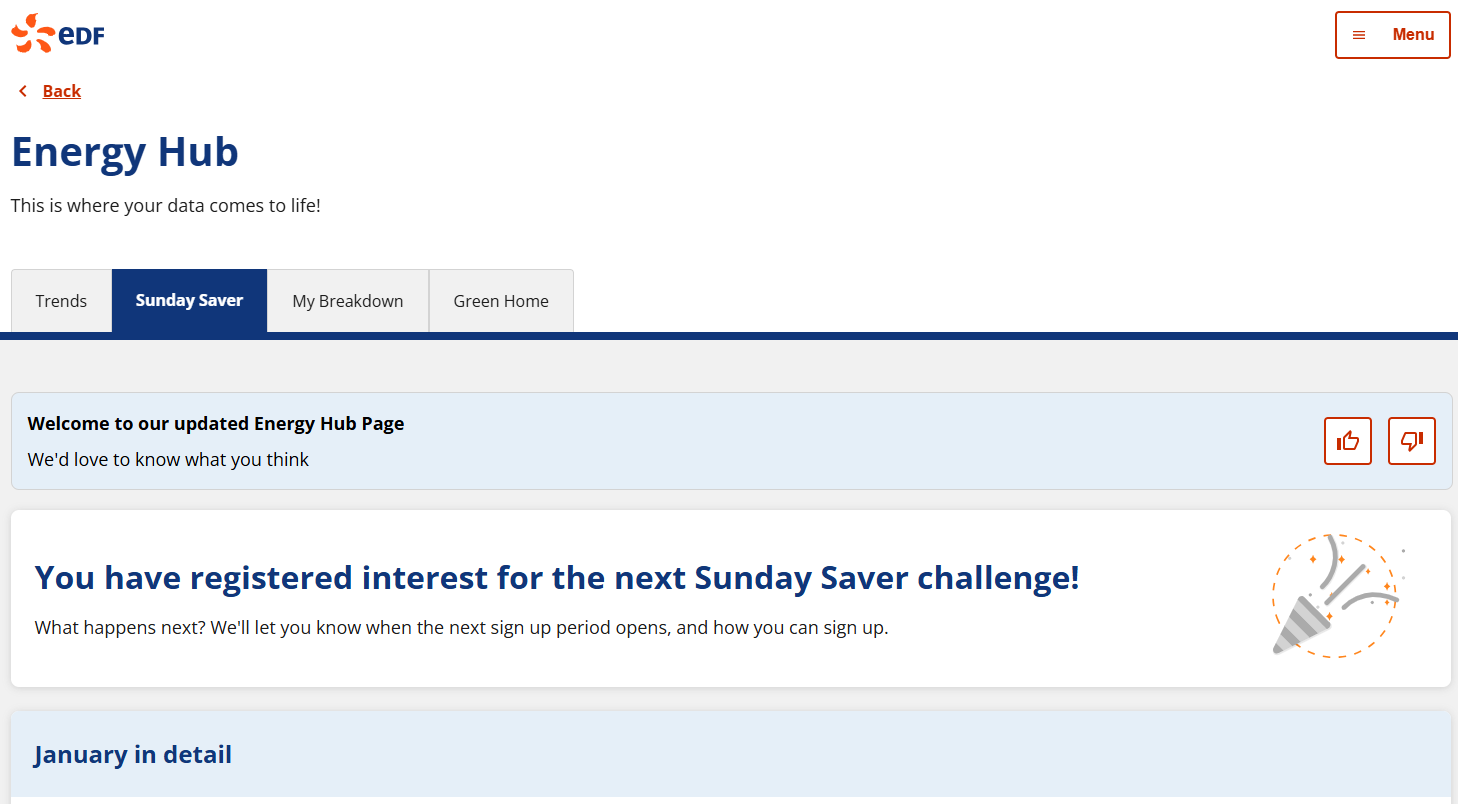Viewport: 1458px width, 804px height.
Task: Click the We'd love to know text
Action: pos(168,460)
